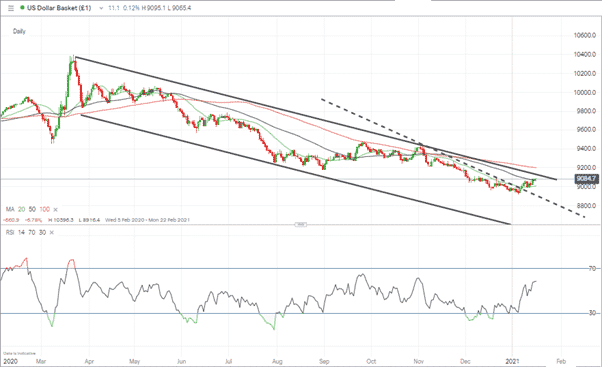Click the RSI indicator label
The image size is (602, 367).
pos(10,232)
